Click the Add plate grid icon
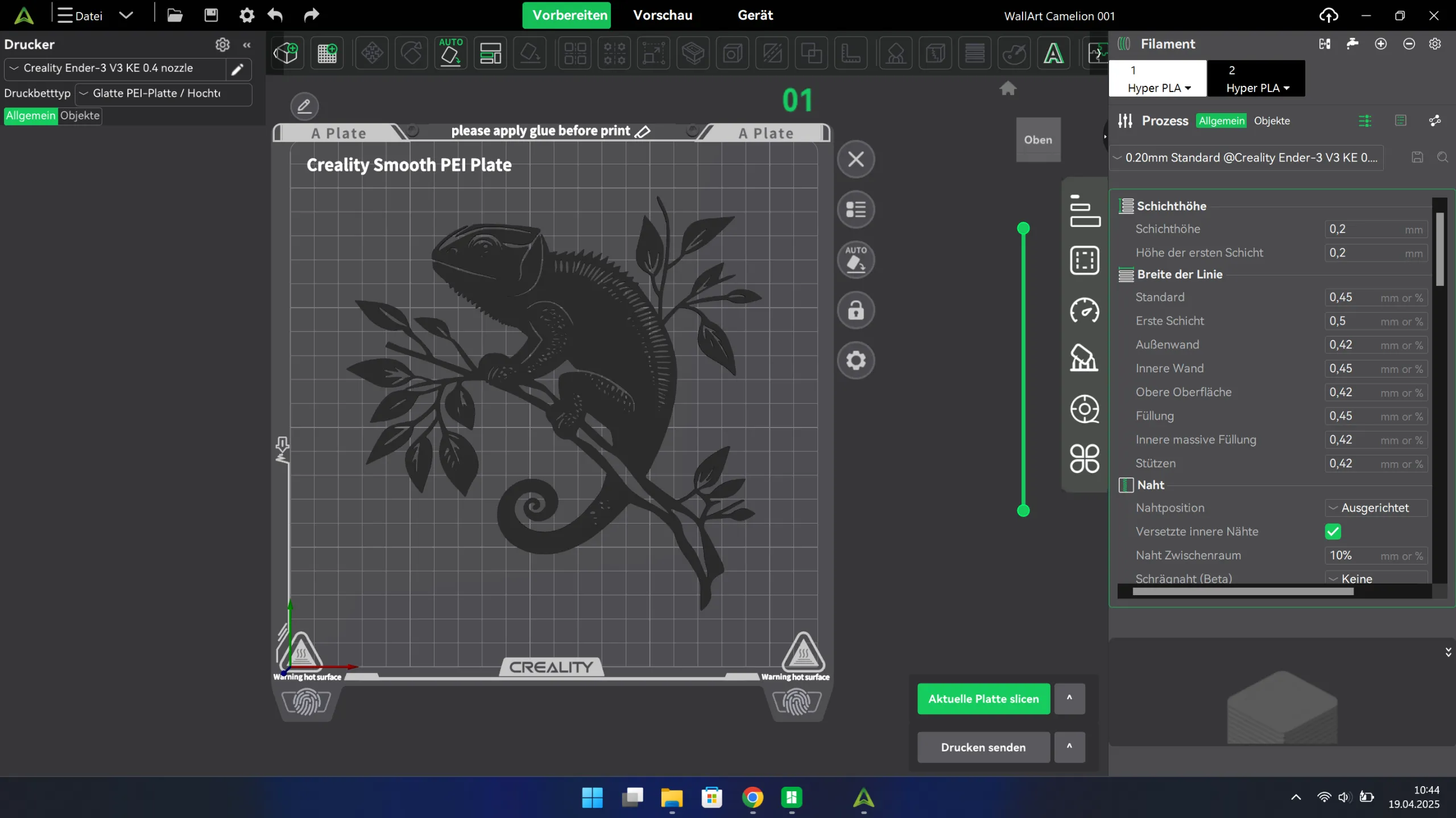Screen dimensions: 1456x818 [327, 53]
